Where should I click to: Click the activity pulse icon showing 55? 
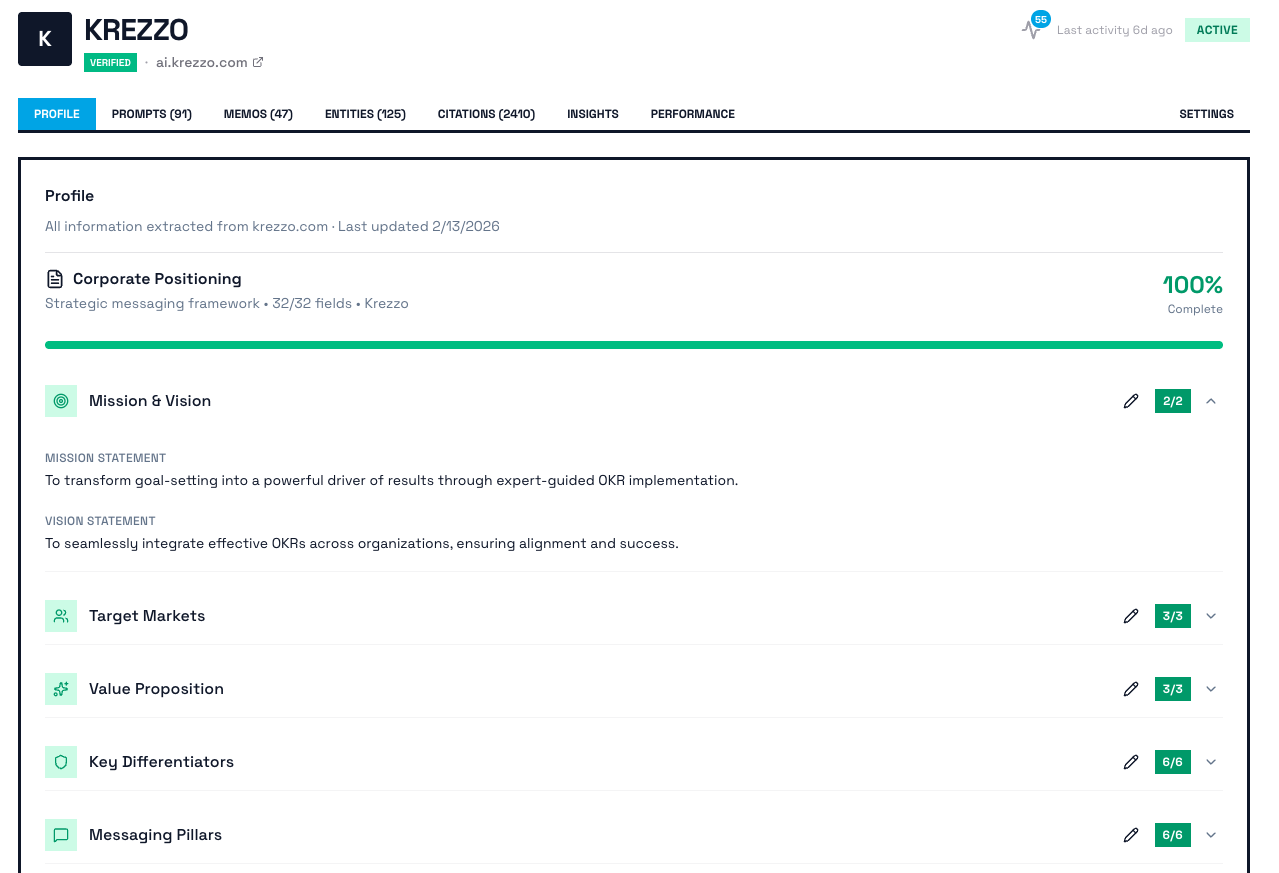click(x=1032, y=27)
